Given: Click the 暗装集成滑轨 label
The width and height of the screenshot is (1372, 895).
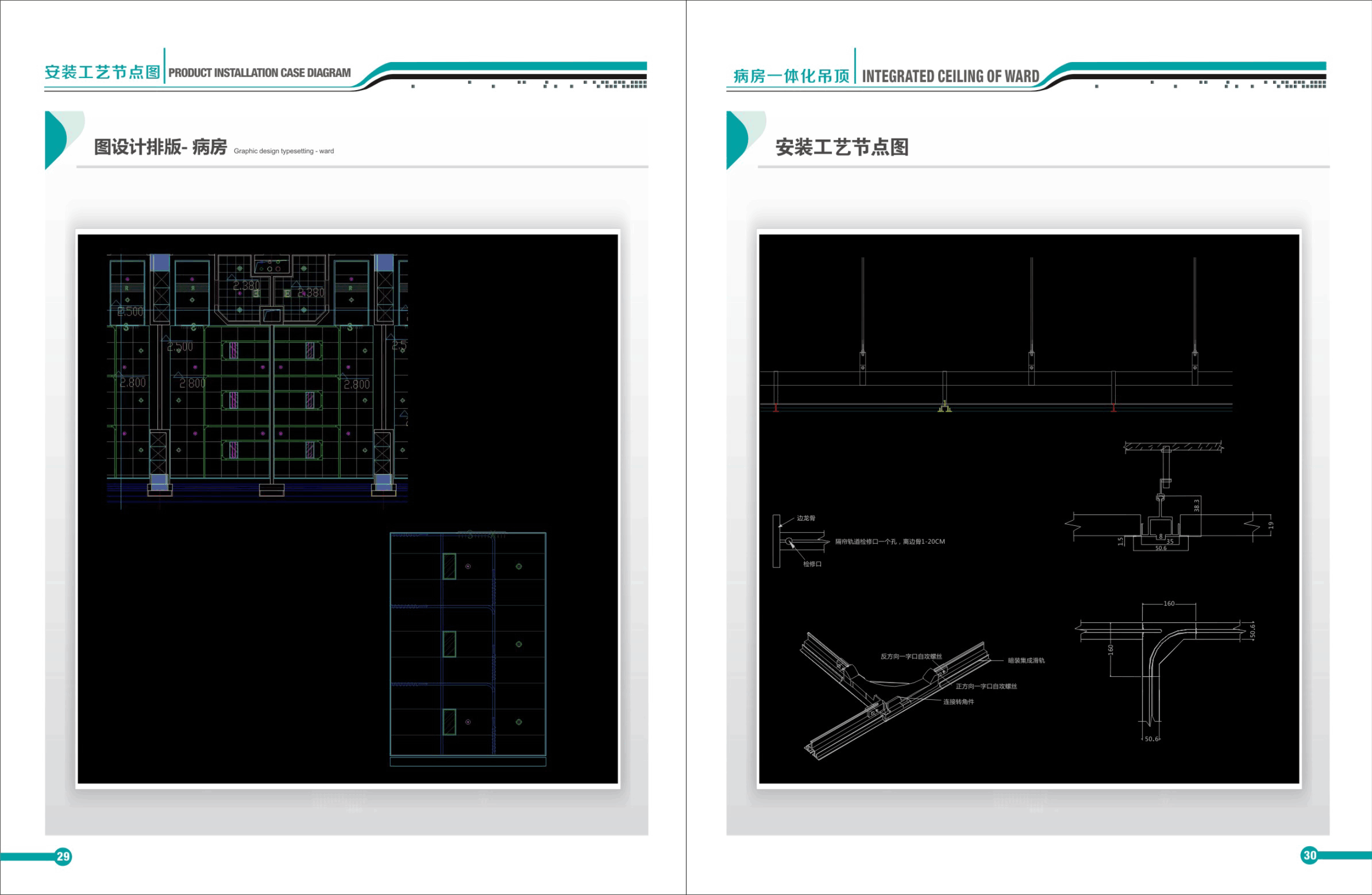Looking at the screenshot, I should click(x=1026, y=660).
